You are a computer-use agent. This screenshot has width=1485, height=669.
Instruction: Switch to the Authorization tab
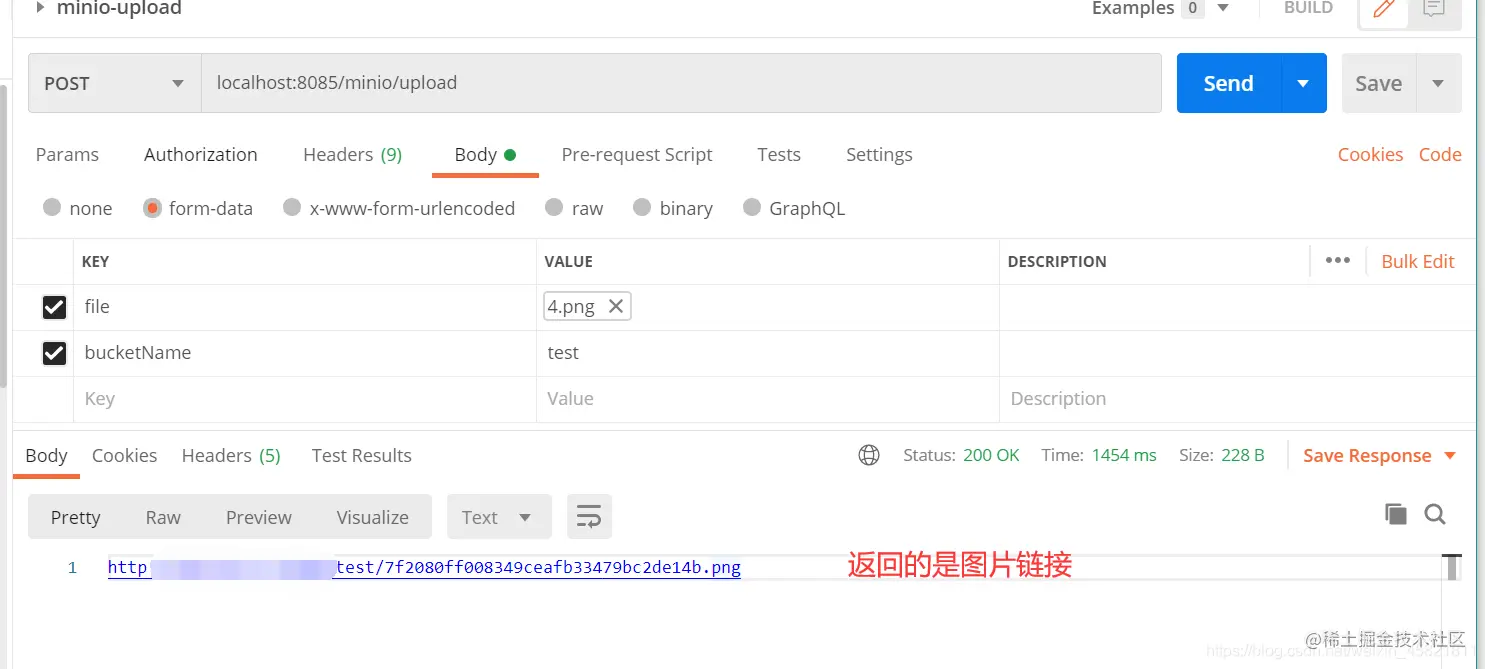(201, 154)
